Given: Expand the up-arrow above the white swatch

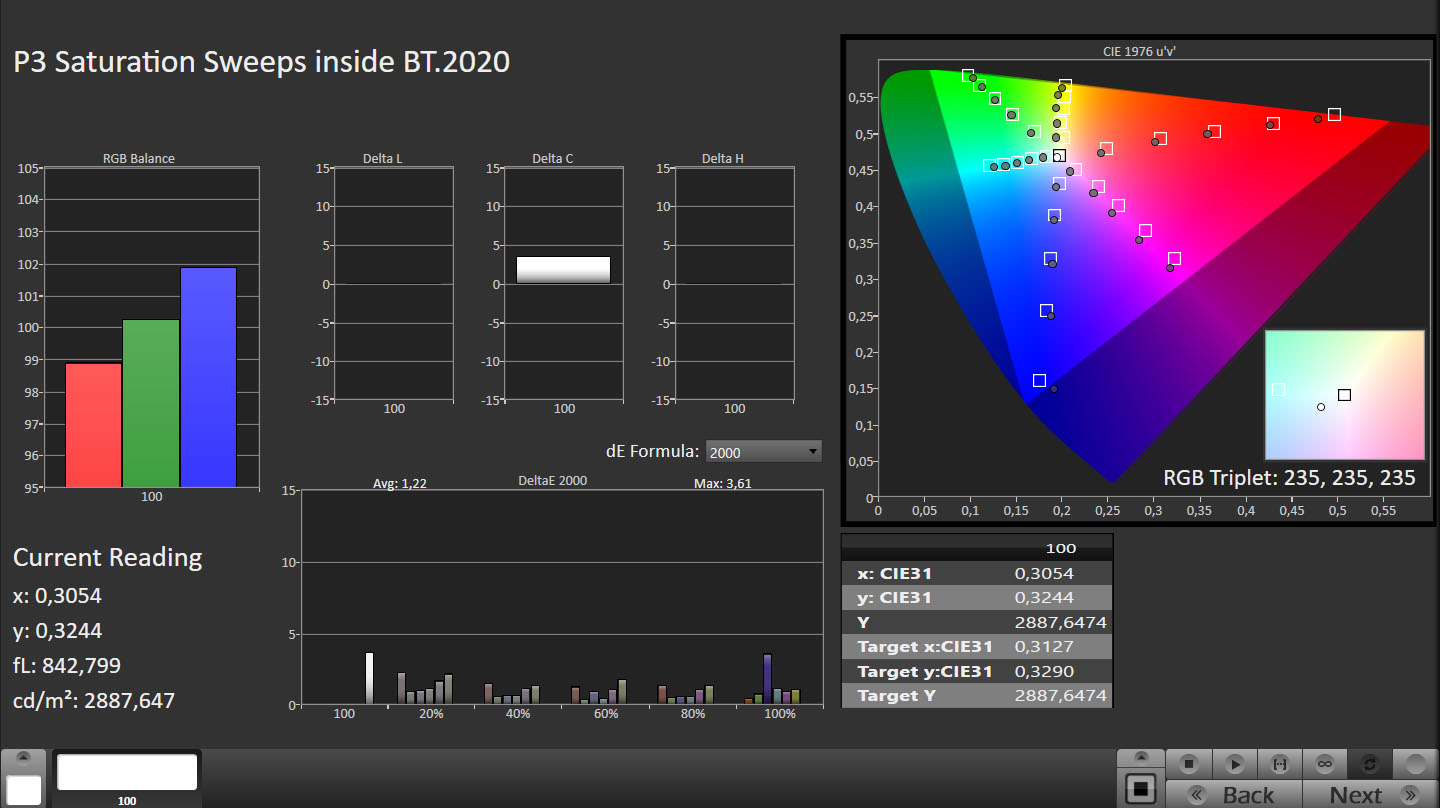Looking at the screenshot, I should click(24, 758).
